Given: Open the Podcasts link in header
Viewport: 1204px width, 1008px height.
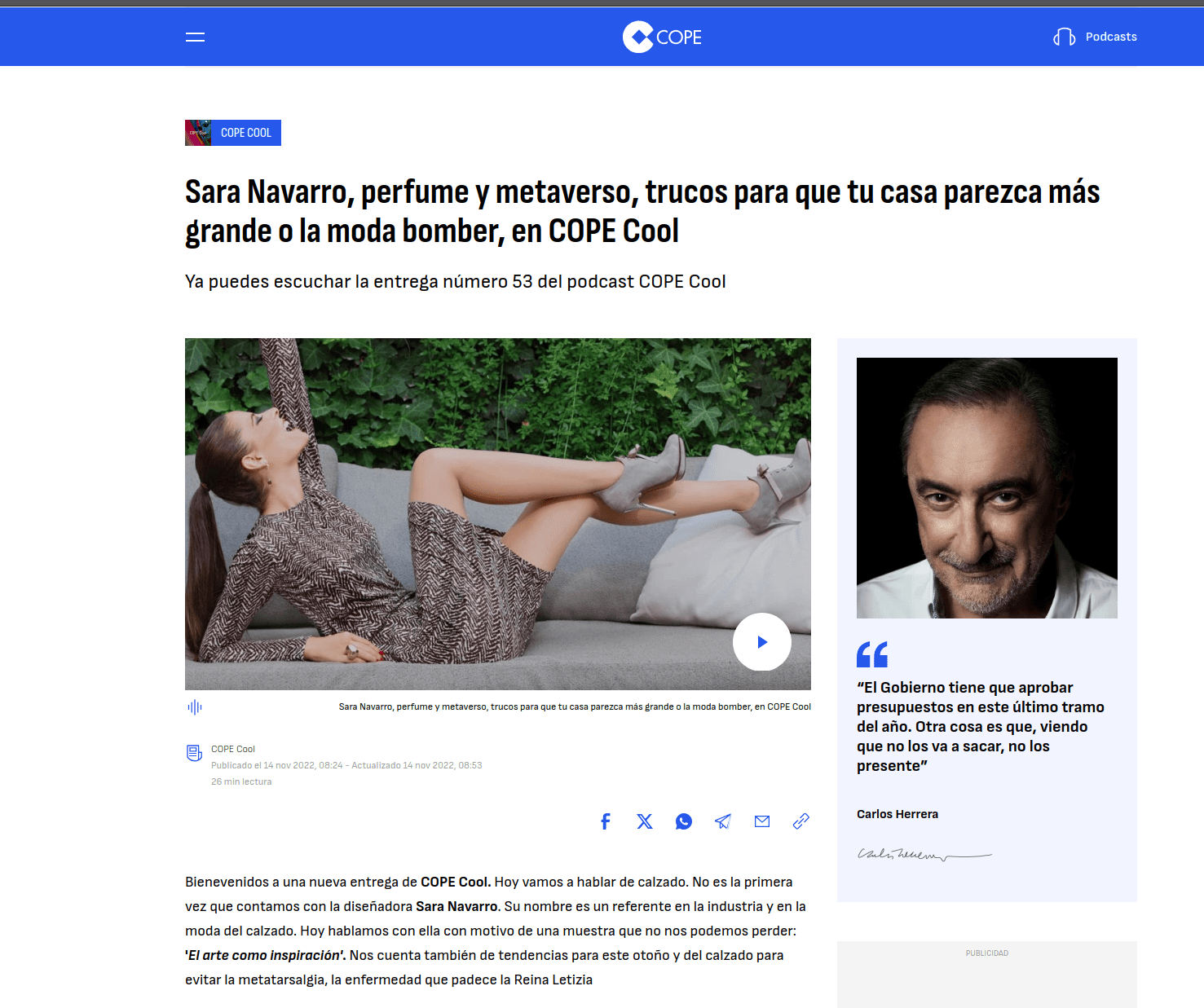Looking at the screenshot, I should [x=1111, y=37].
